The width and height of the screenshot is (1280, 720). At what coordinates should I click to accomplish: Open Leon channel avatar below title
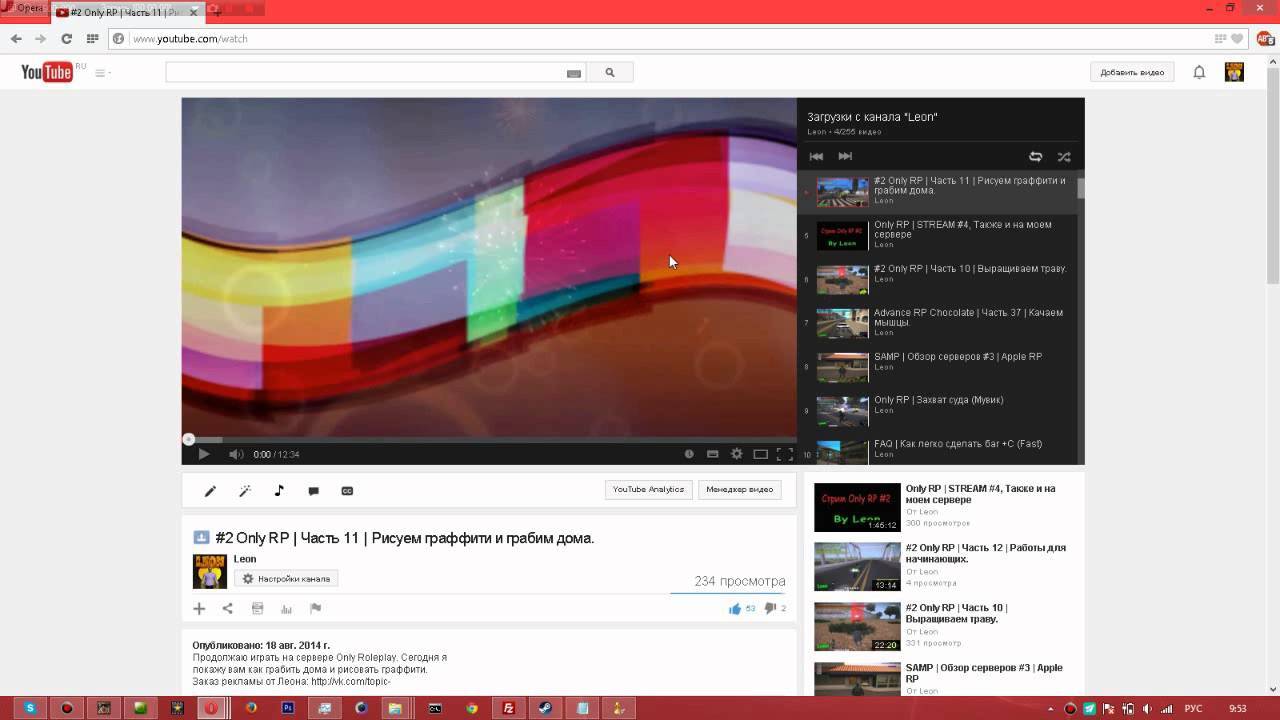pyautogui.click(x=210, y=571)
